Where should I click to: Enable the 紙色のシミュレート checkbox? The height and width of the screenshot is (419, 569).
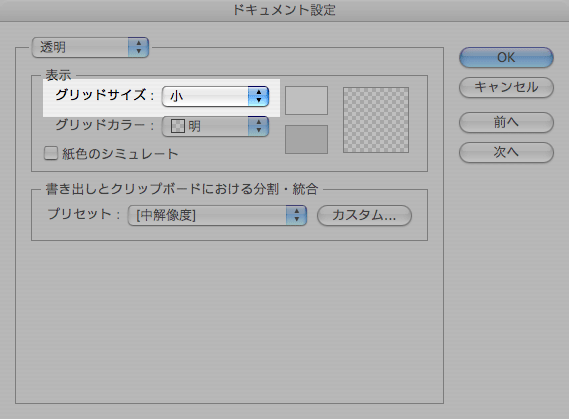[x=51, y=153]
